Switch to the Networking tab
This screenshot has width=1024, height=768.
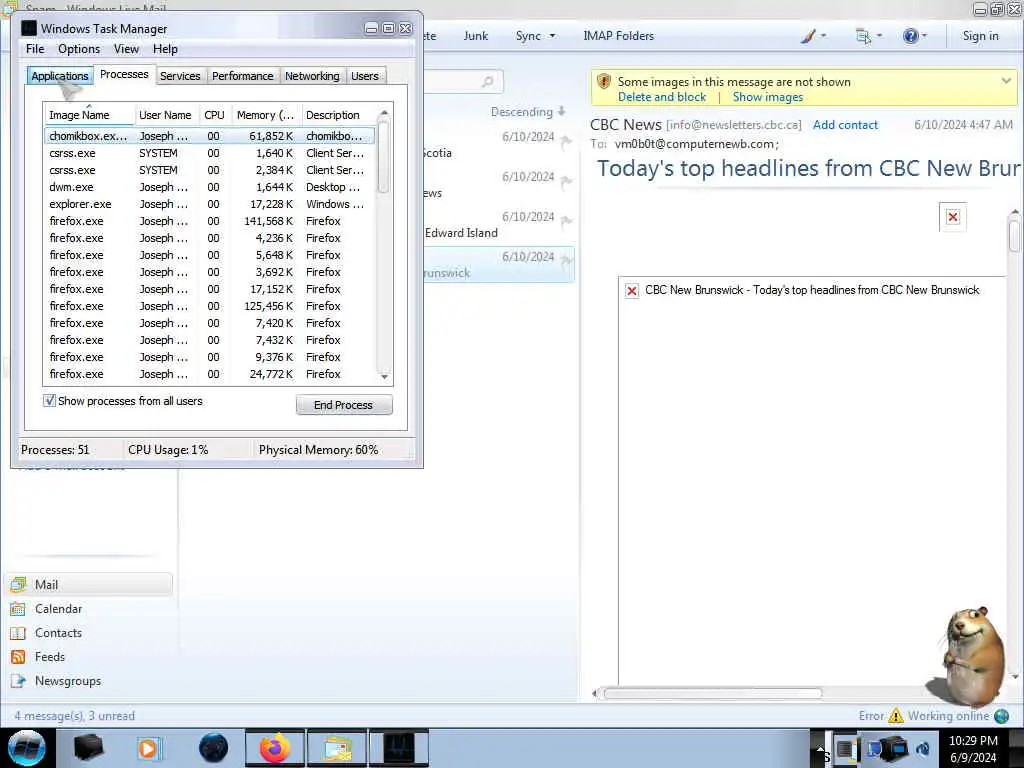point(312,76)
